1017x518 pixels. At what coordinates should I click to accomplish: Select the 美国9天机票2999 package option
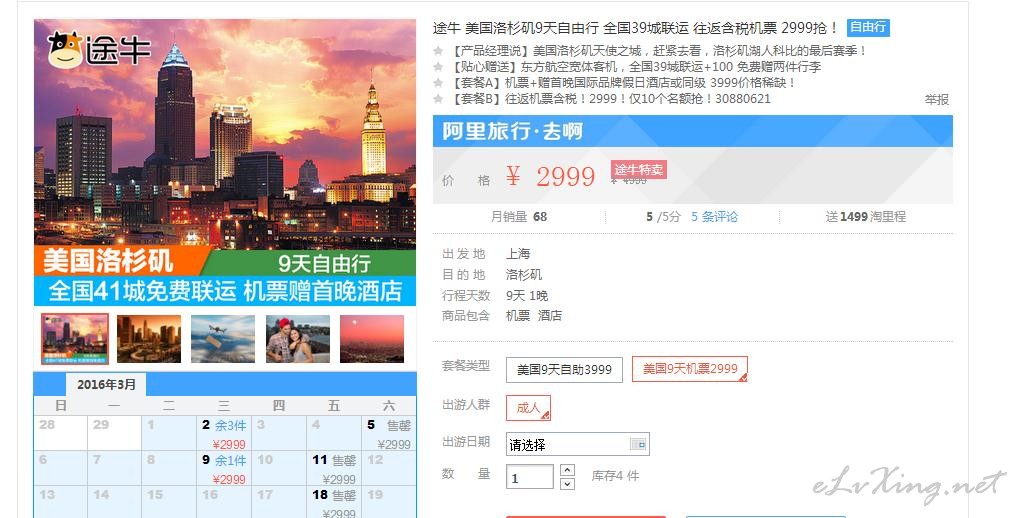(689, 369)
